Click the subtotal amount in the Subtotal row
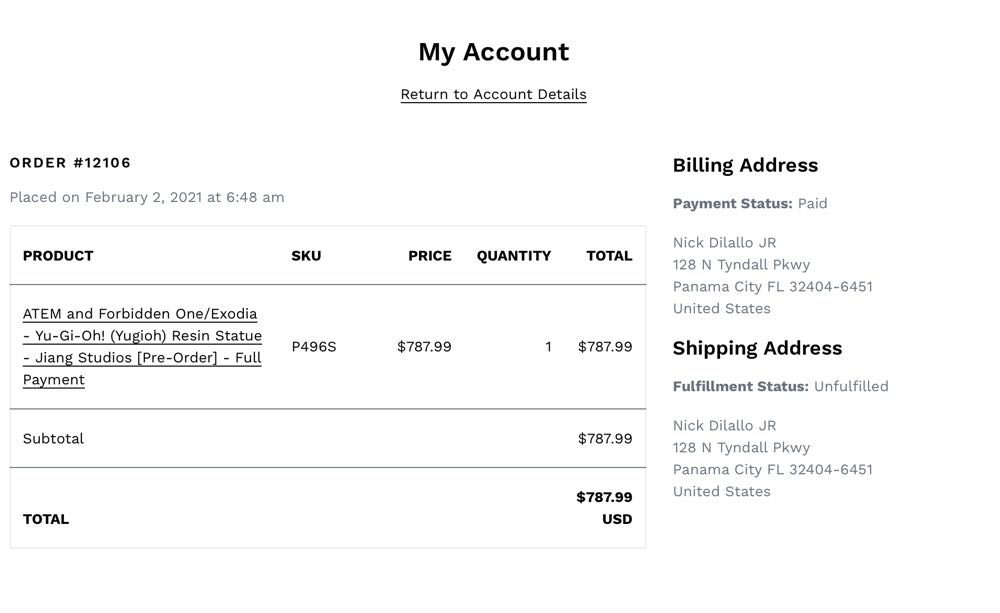1000x613 pixels. click(x=605, y=439)
